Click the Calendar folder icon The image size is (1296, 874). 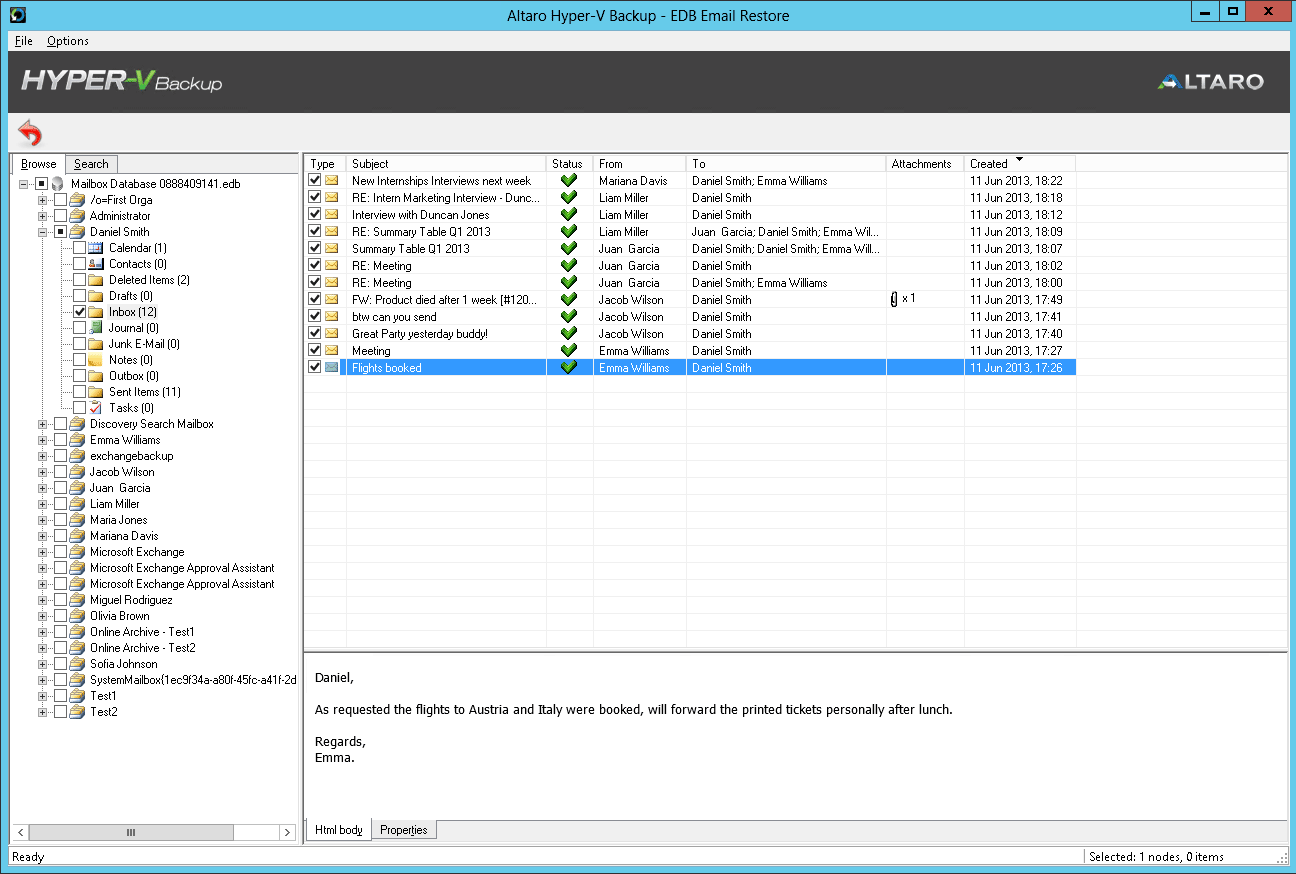click(x=96, y=248)
